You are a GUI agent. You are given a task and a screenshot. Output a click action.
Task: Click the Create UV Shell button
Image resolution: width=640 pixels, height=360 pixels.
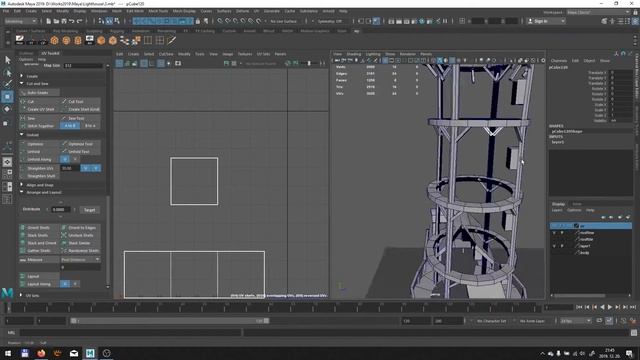pos(39,109)
